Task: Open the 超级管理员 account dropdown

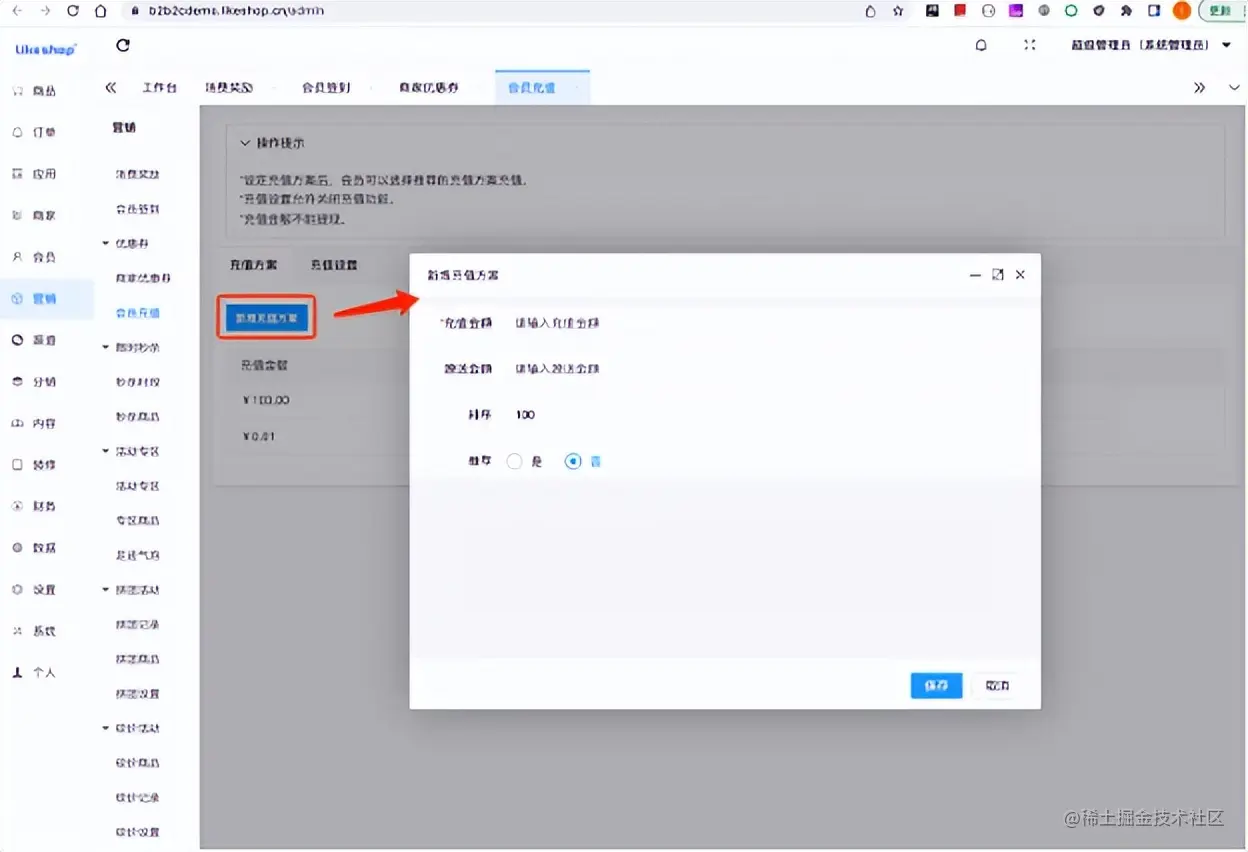Action: (1151, 45)
